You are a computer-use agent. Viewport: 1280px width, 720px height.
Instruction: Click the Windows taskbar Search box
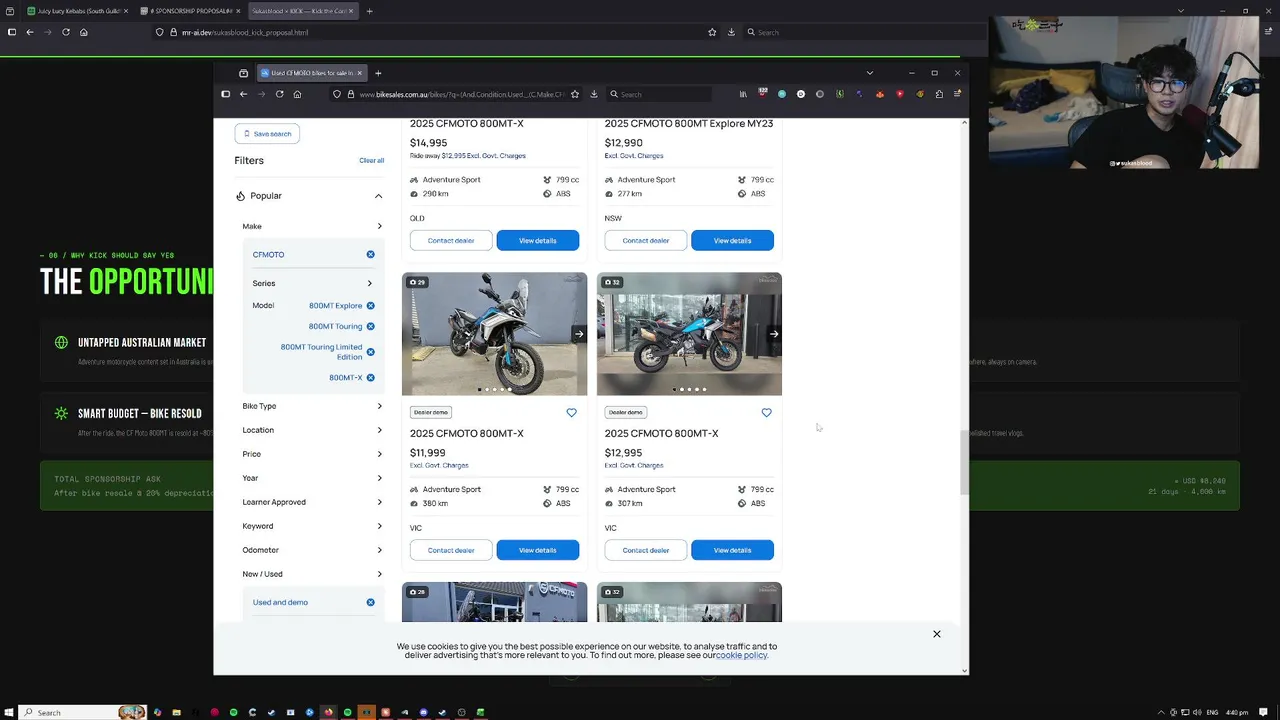(83, 712)
